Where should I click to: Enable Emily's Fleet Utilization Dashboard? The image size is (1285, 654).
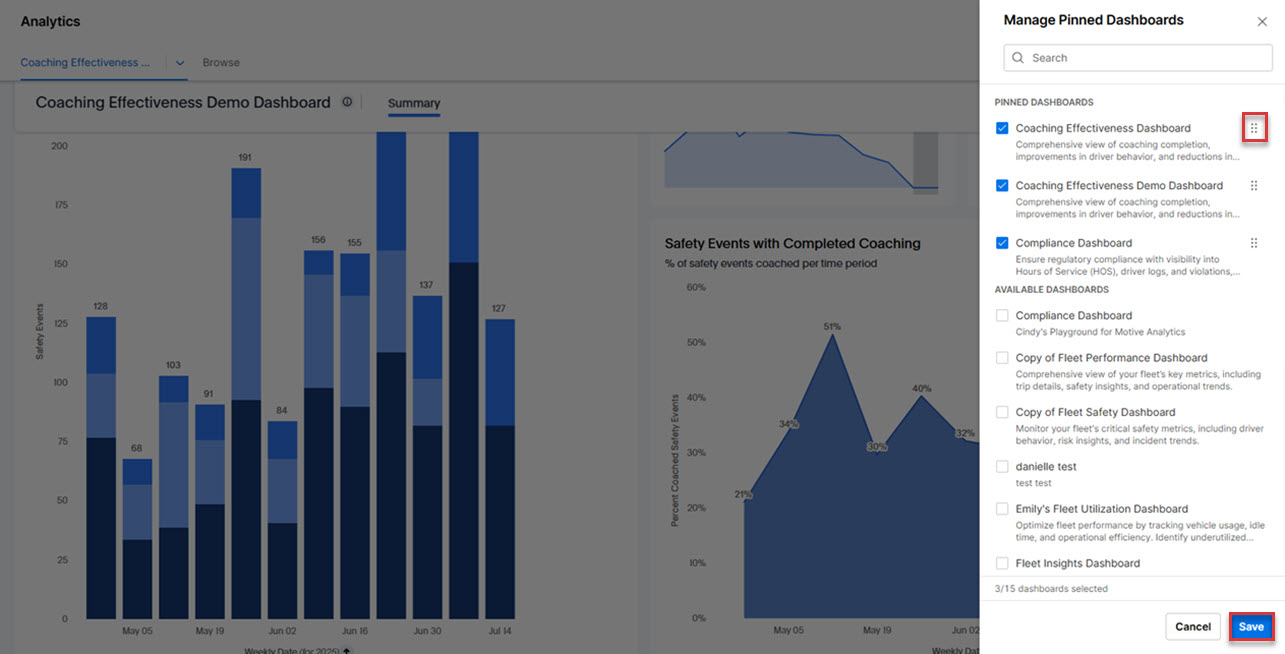click(x=1002, y=509)
